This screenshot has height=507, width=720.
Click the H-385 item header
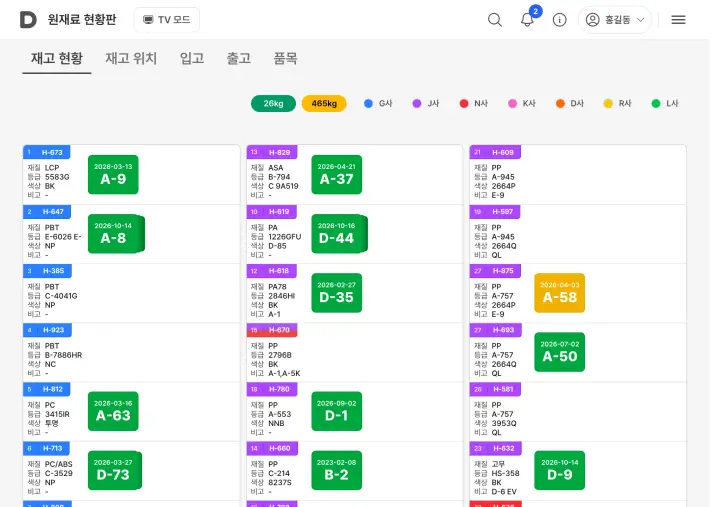click(47, 271)
